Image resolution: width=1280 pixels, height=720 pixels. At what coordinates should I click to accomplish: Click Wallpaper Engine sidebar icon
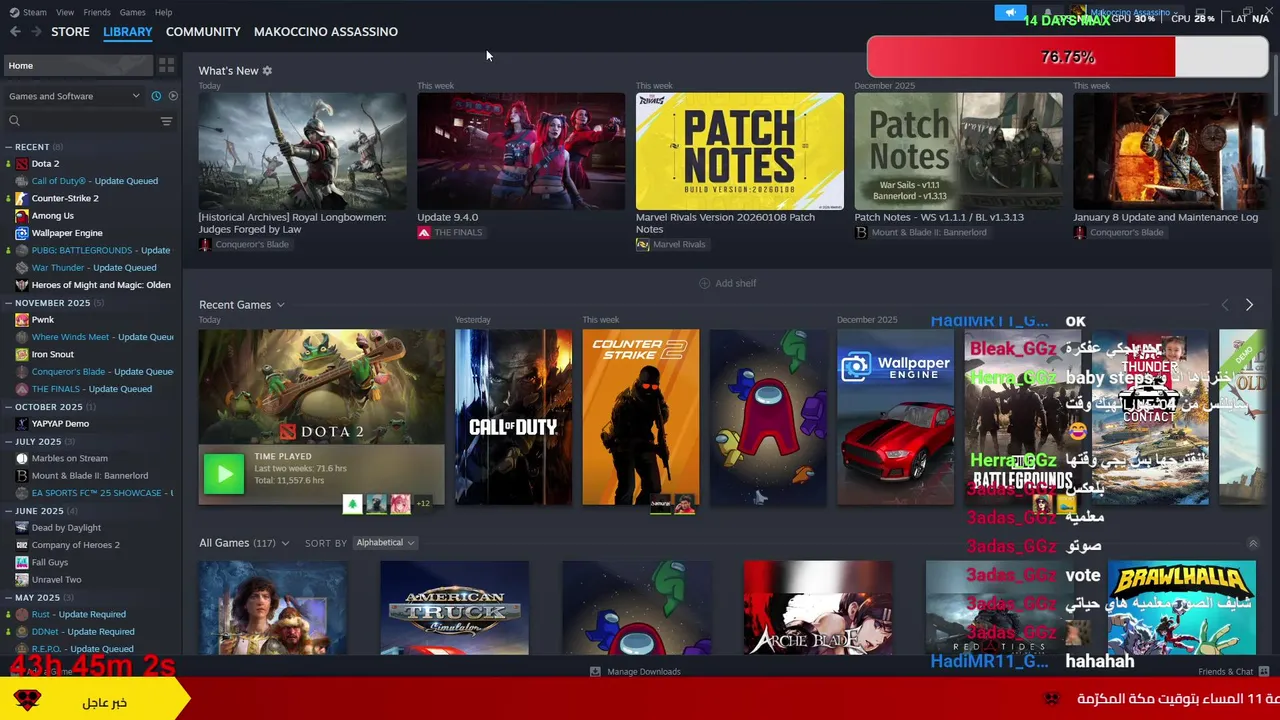pyautogui.click(x=22, y=233)
